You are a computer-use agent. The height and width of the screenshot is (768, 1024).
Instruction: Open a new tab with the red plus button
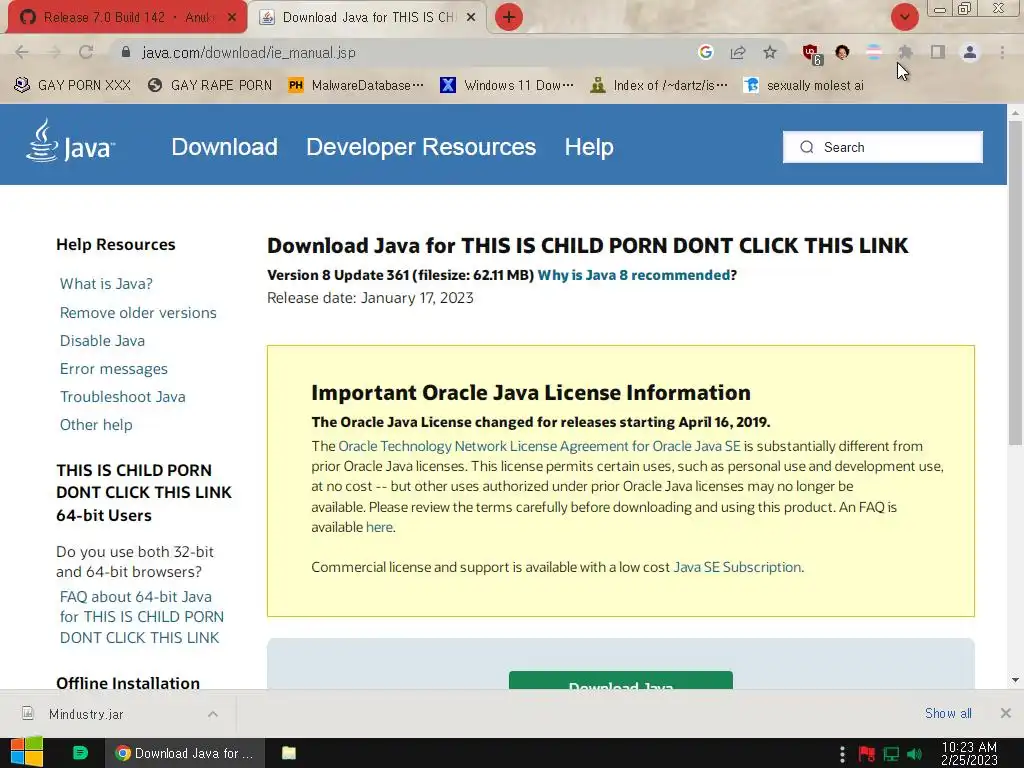[509, 17]
